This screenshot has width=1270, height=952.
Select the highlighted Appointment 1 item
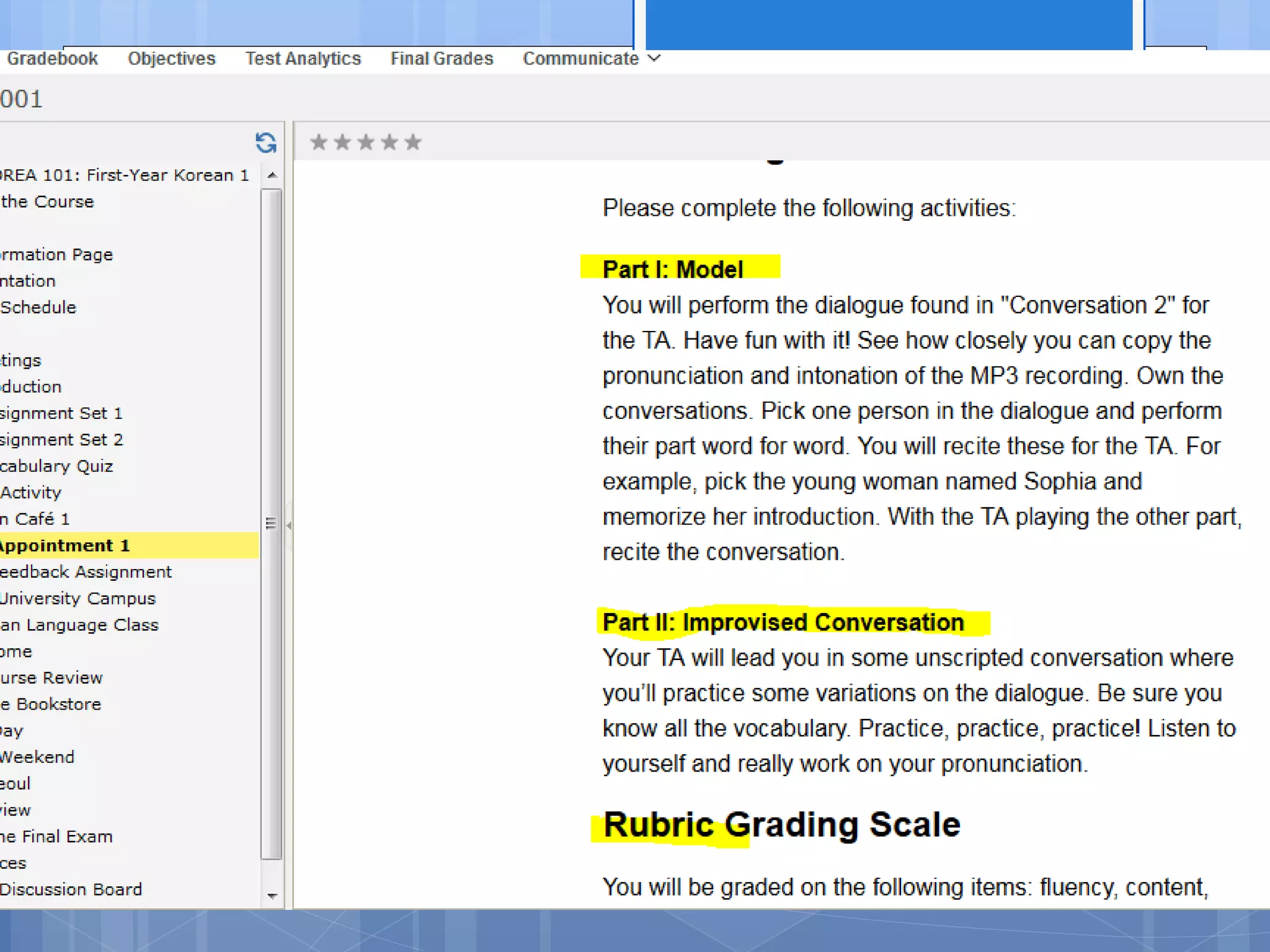(64, 545)
